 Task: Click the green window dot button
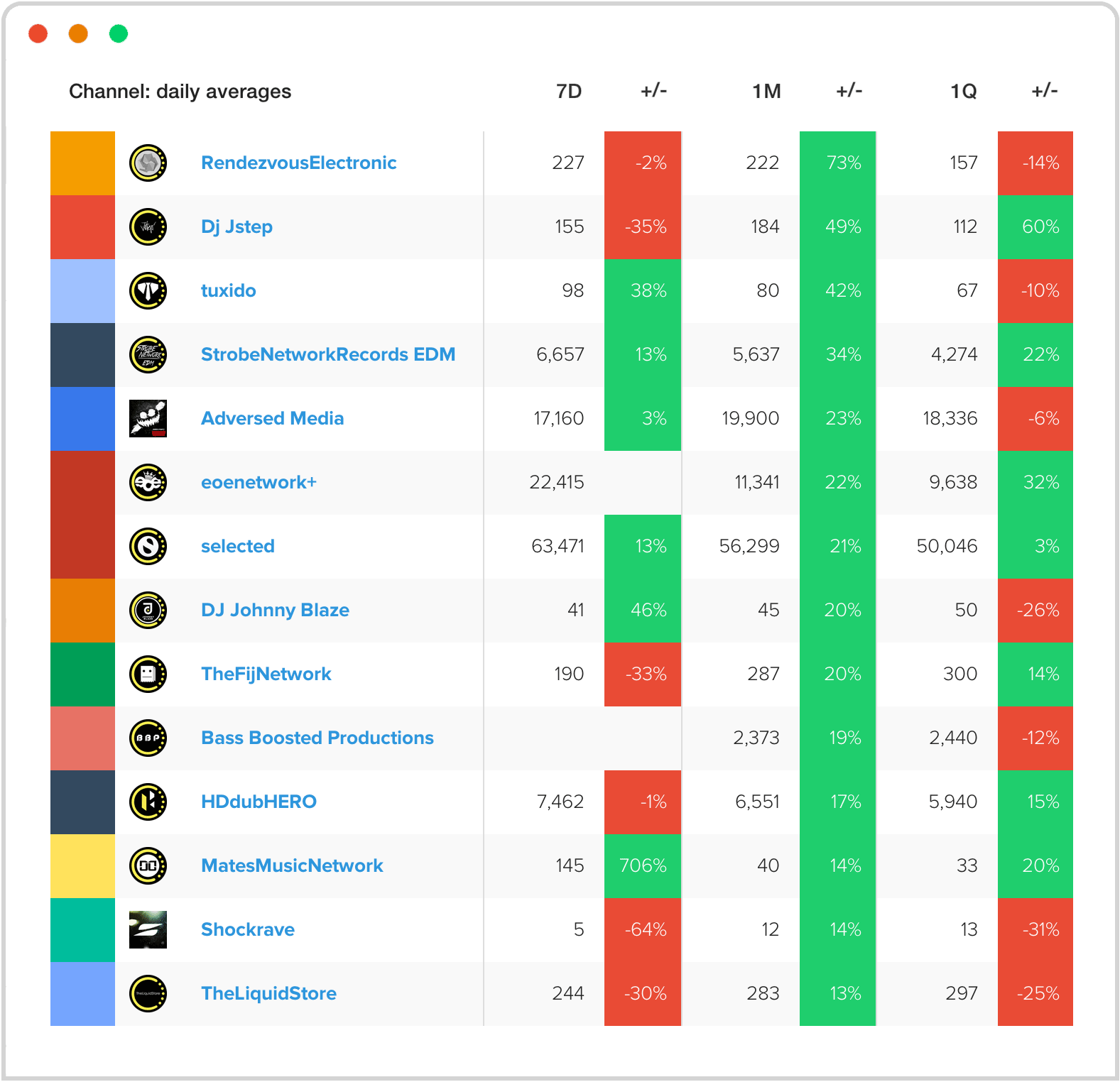[119, 33]
